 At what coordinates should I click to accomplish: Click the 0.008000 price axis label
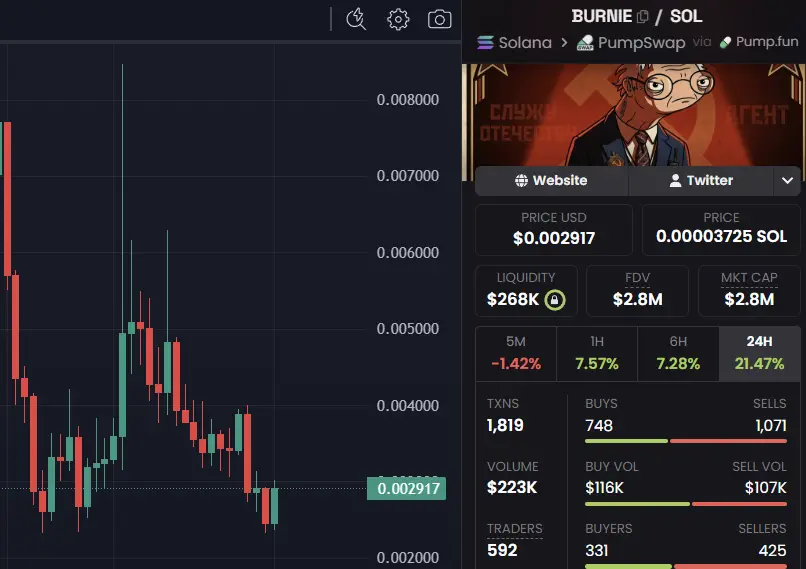tap(408, 100)
